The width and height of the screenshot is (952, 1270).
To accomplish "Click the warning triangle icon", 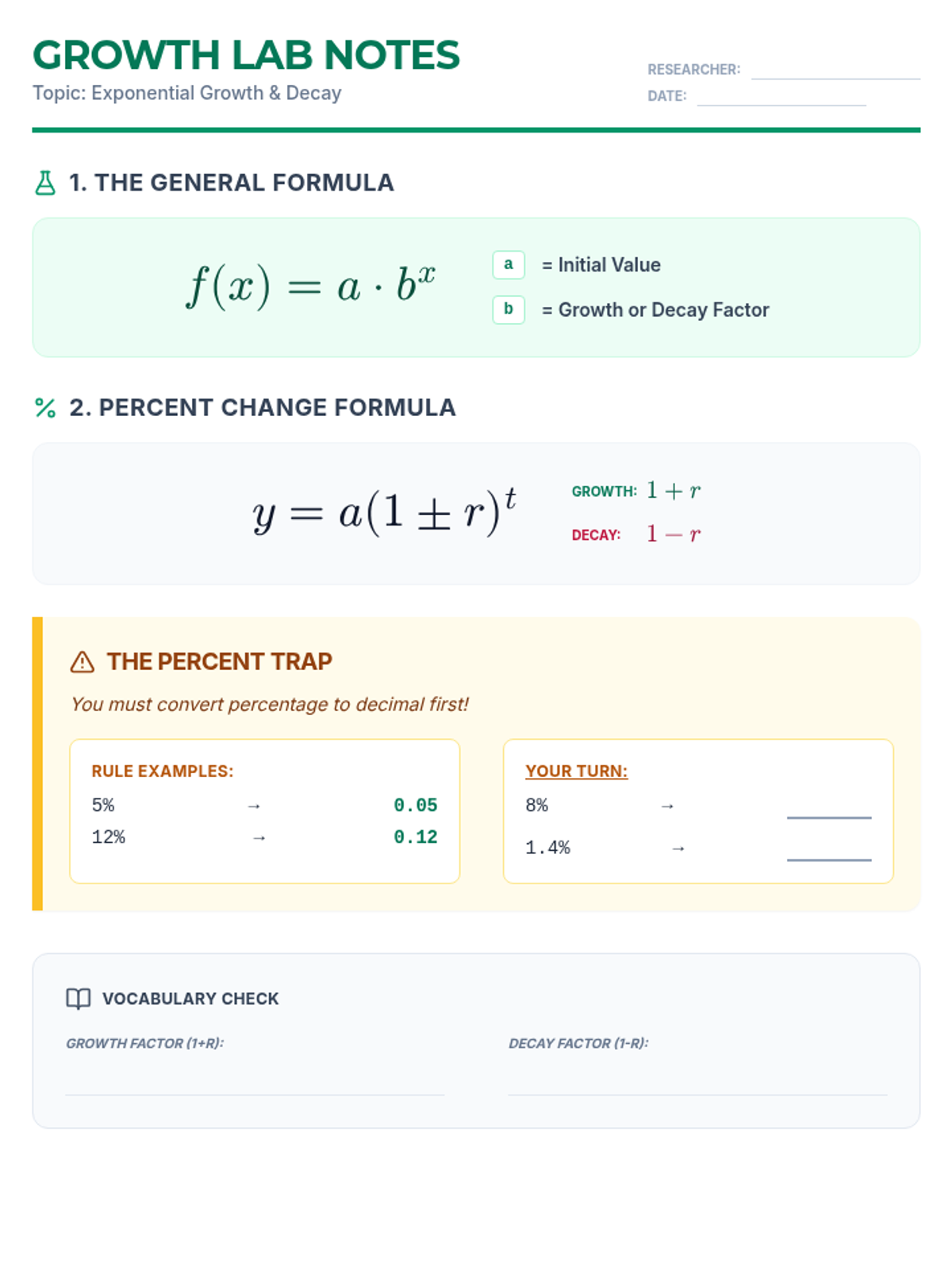I will coord(83,662).
